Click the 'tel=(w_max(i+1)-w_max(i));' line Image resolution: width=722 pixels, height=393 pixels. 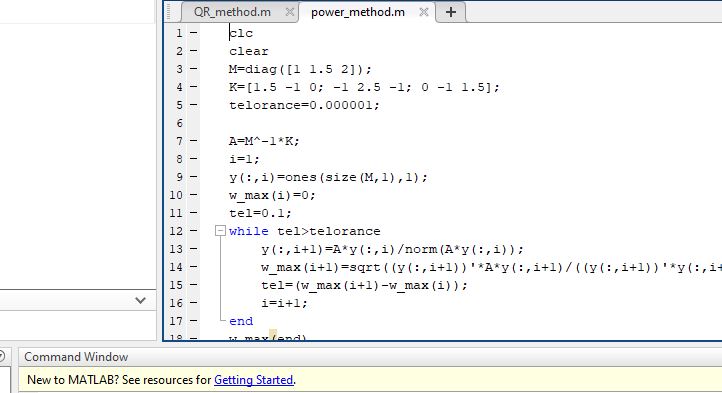(364, 285)
